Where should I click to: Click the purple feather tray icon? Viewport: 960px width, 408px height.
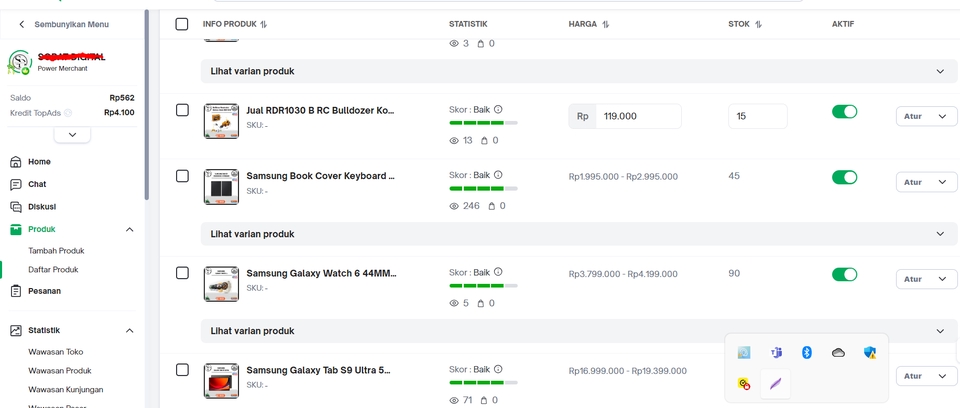[x=776, y=384]
